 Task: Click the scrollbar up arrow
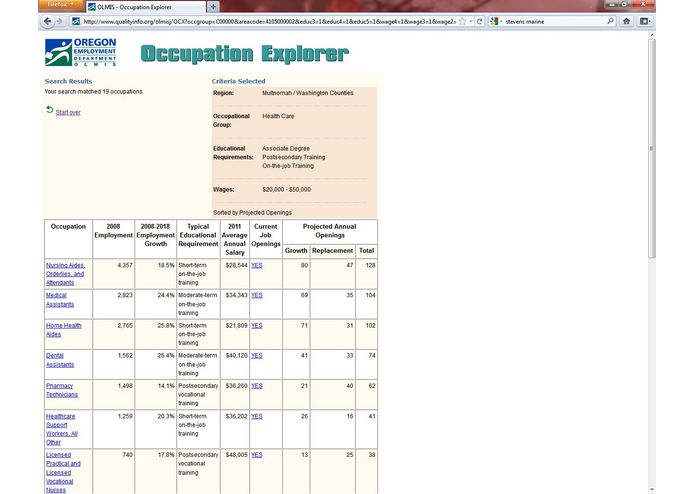click(651, 34)
